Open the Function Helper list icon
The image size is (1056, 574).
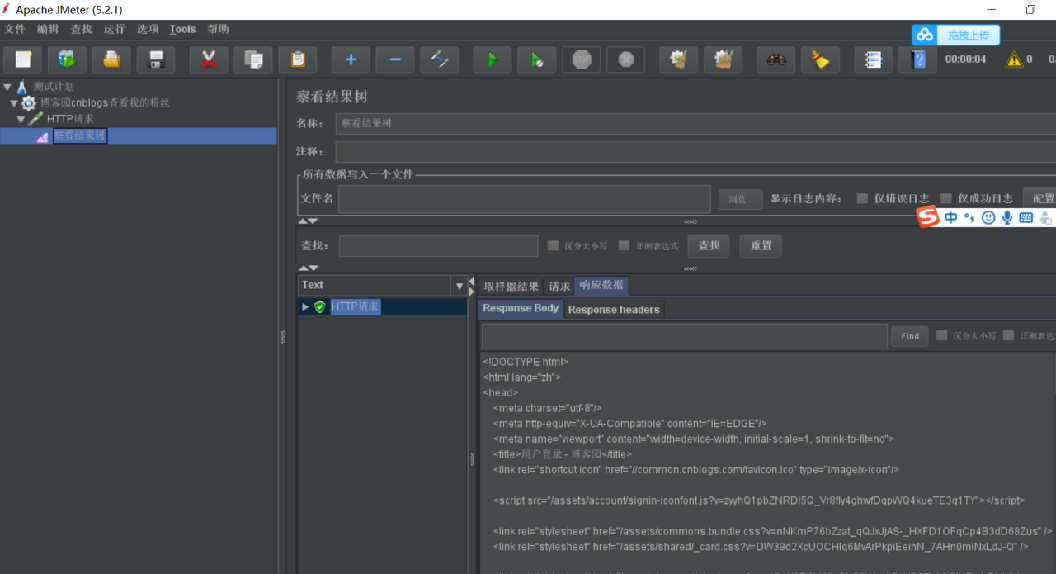coord(873,59)
